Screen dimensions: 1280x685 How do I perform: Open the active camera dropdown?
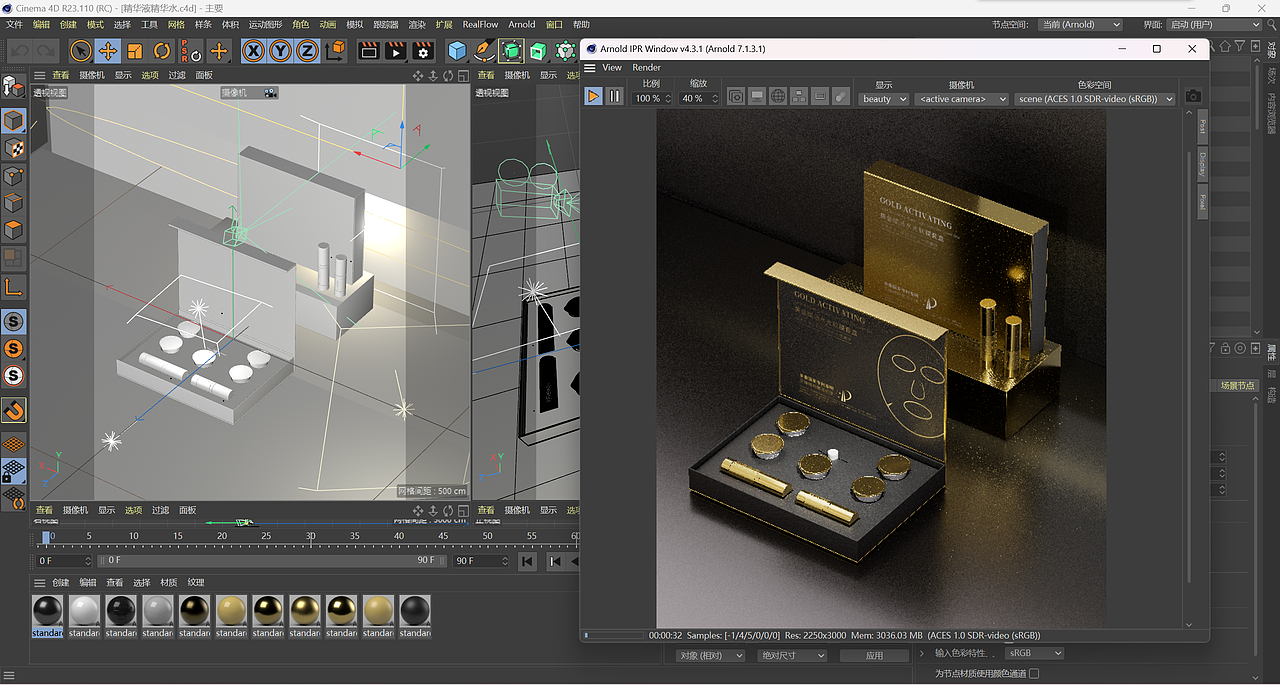(x=962, y=99)
